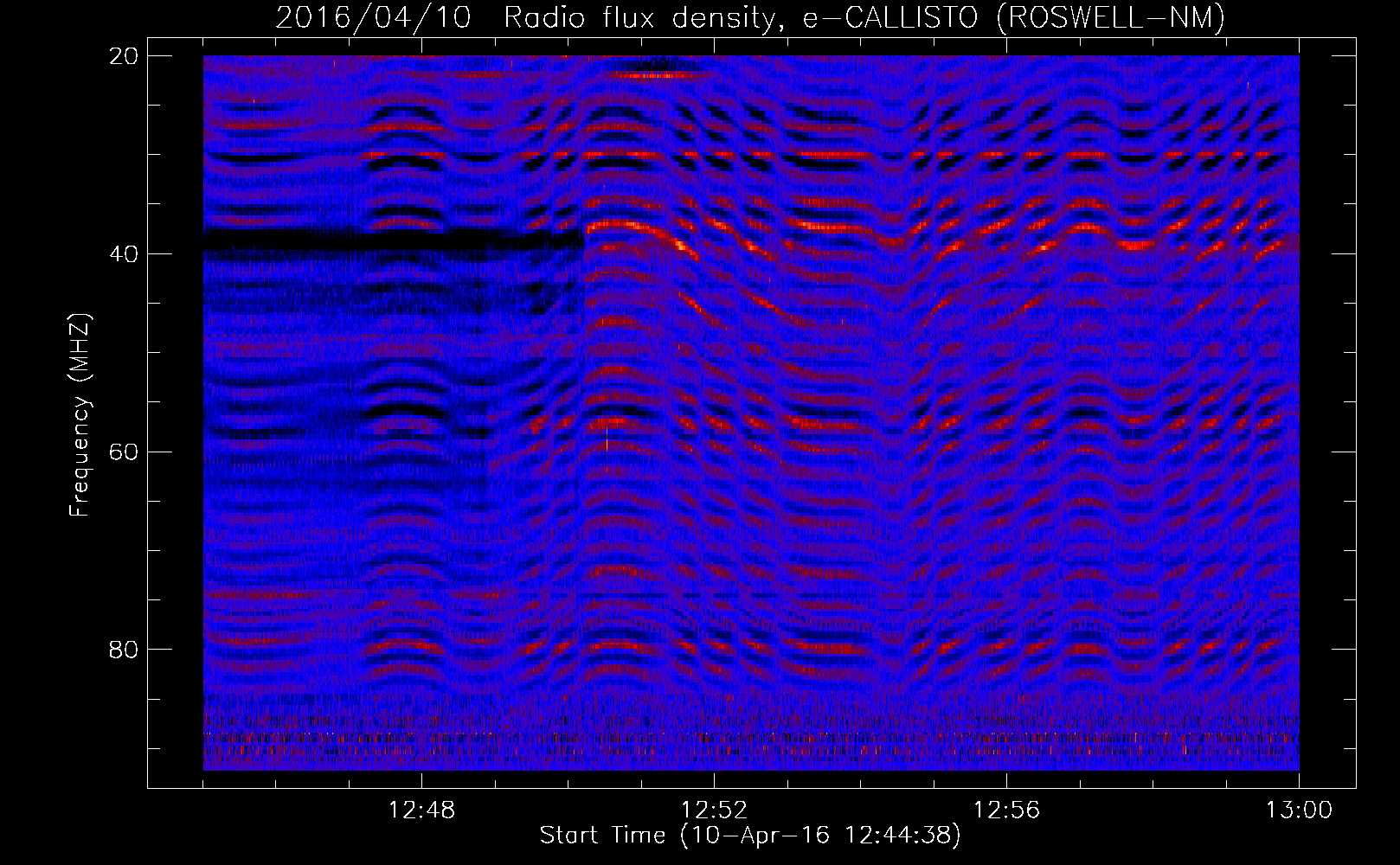Click the time tick label "12:52"
Viewport: 1400px width, 865px height.
pyautogui.click(x=714, y=811)
